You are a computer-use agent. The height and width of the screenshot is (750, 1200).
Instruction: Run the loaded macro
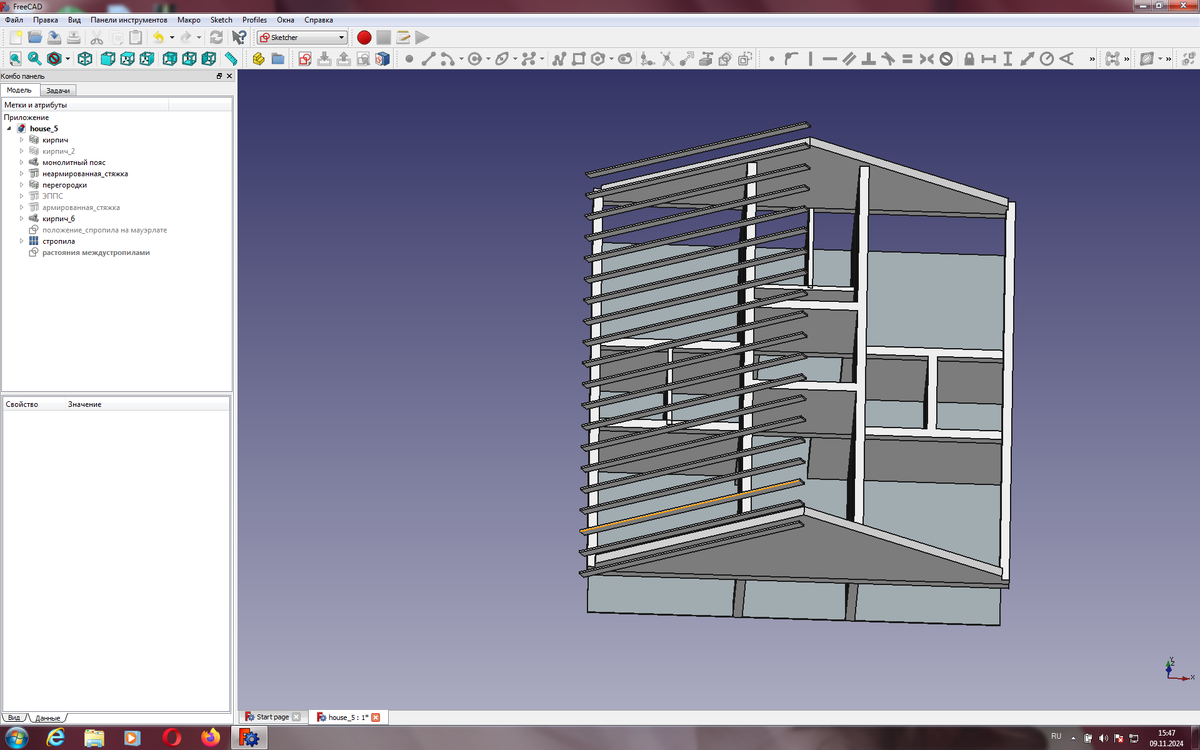point(422,37)
